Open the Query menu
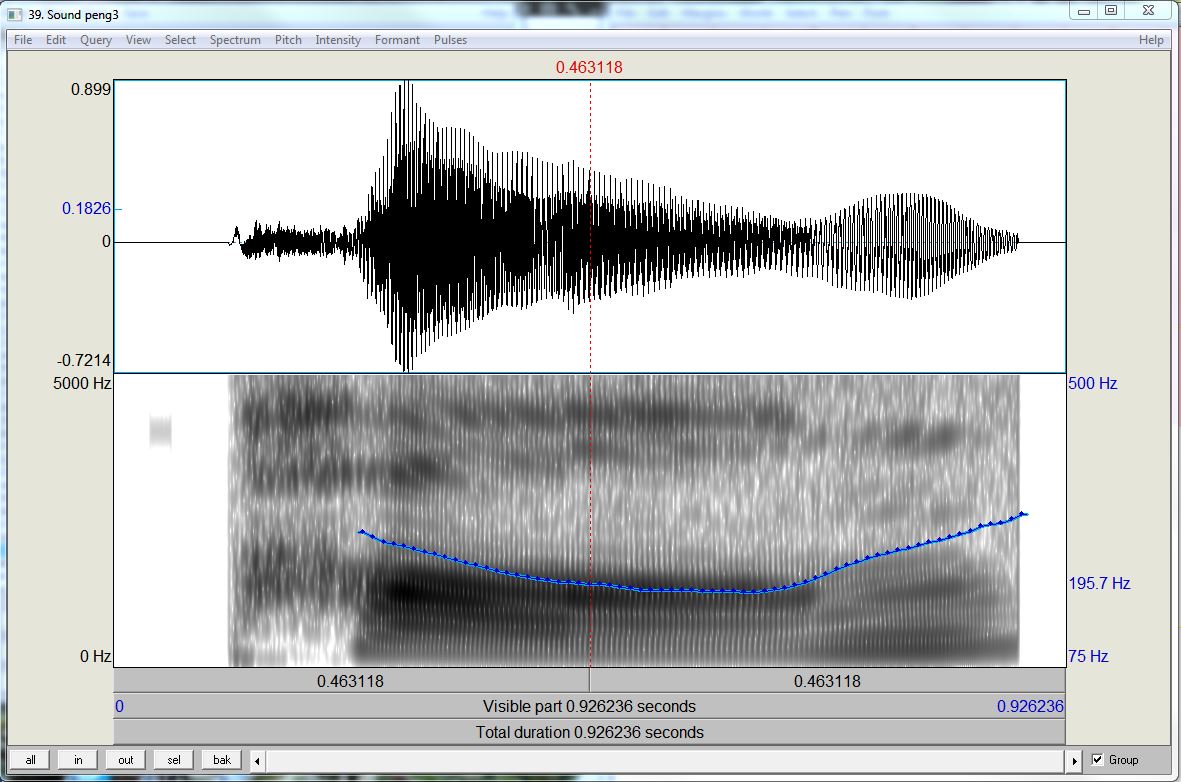The height and width of the screenshot is (782, 1181). point(96,40)
